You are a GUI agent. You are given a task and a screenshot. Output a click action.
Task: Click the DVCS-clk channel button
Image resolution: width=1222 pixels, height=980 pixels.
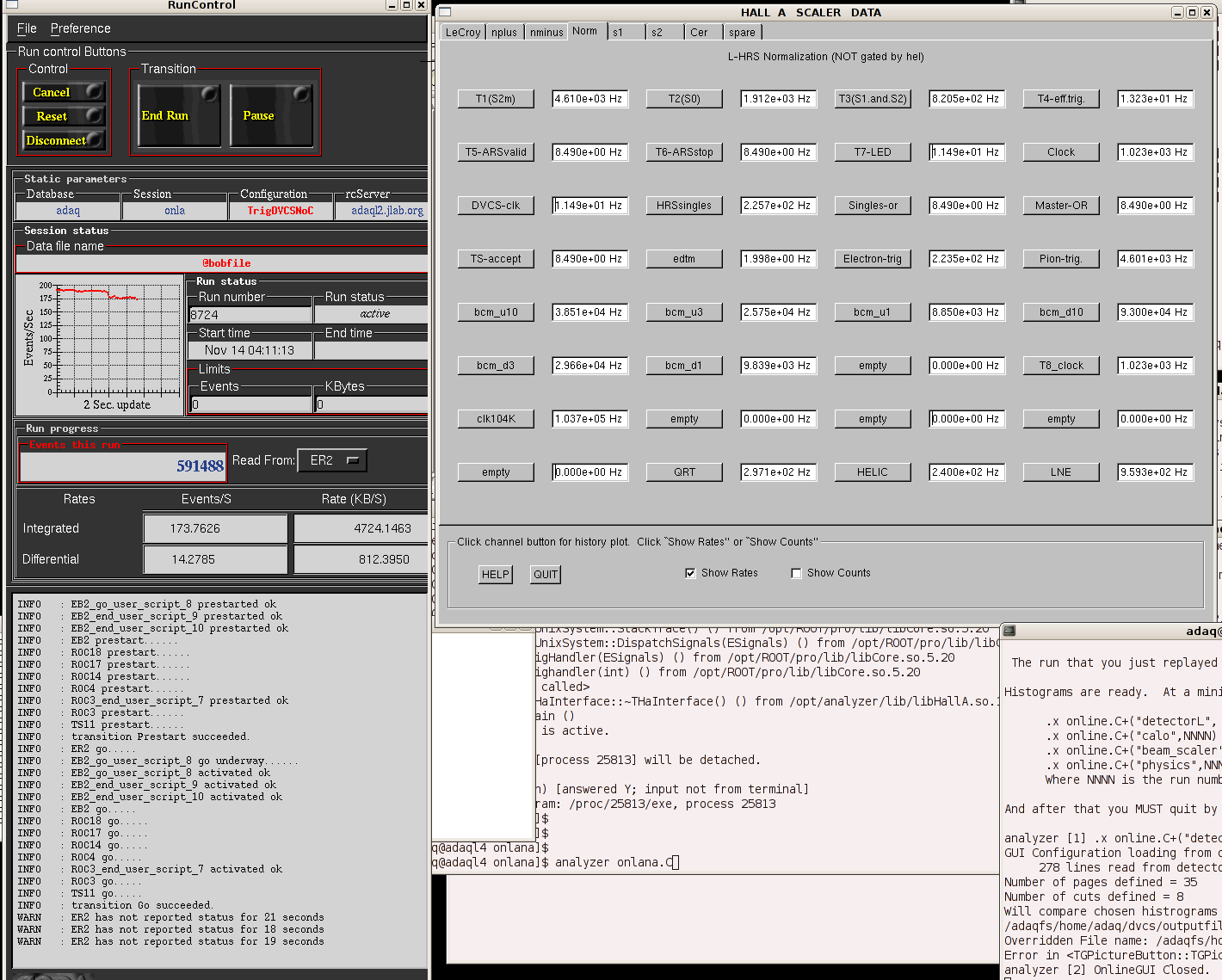tap(496, 206)
